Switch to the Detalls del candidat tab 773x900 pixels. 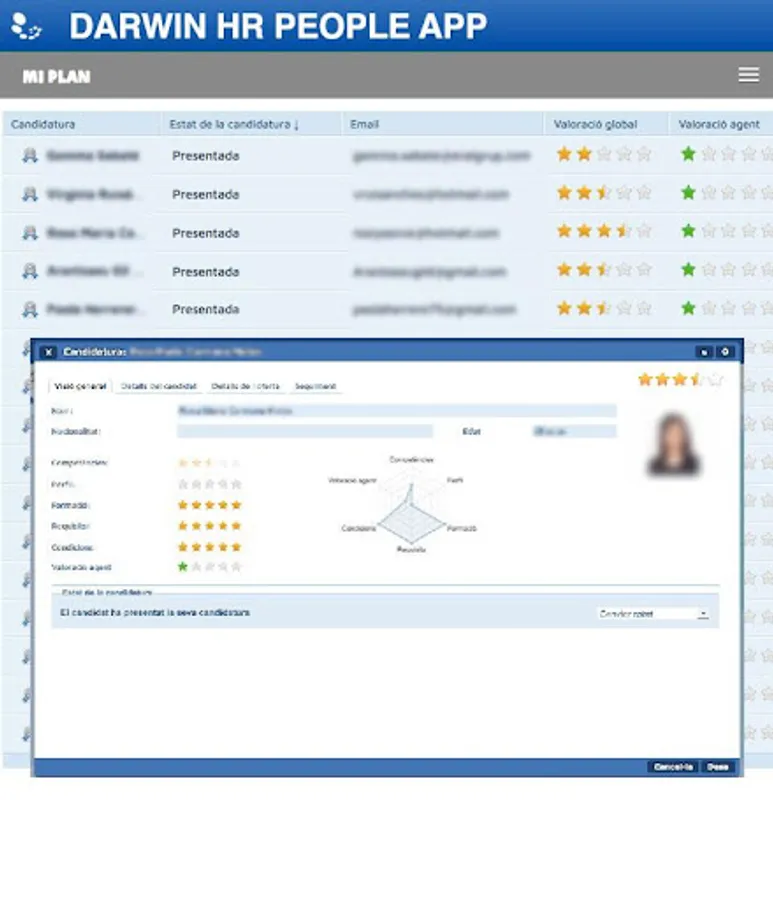coord(158,386)
